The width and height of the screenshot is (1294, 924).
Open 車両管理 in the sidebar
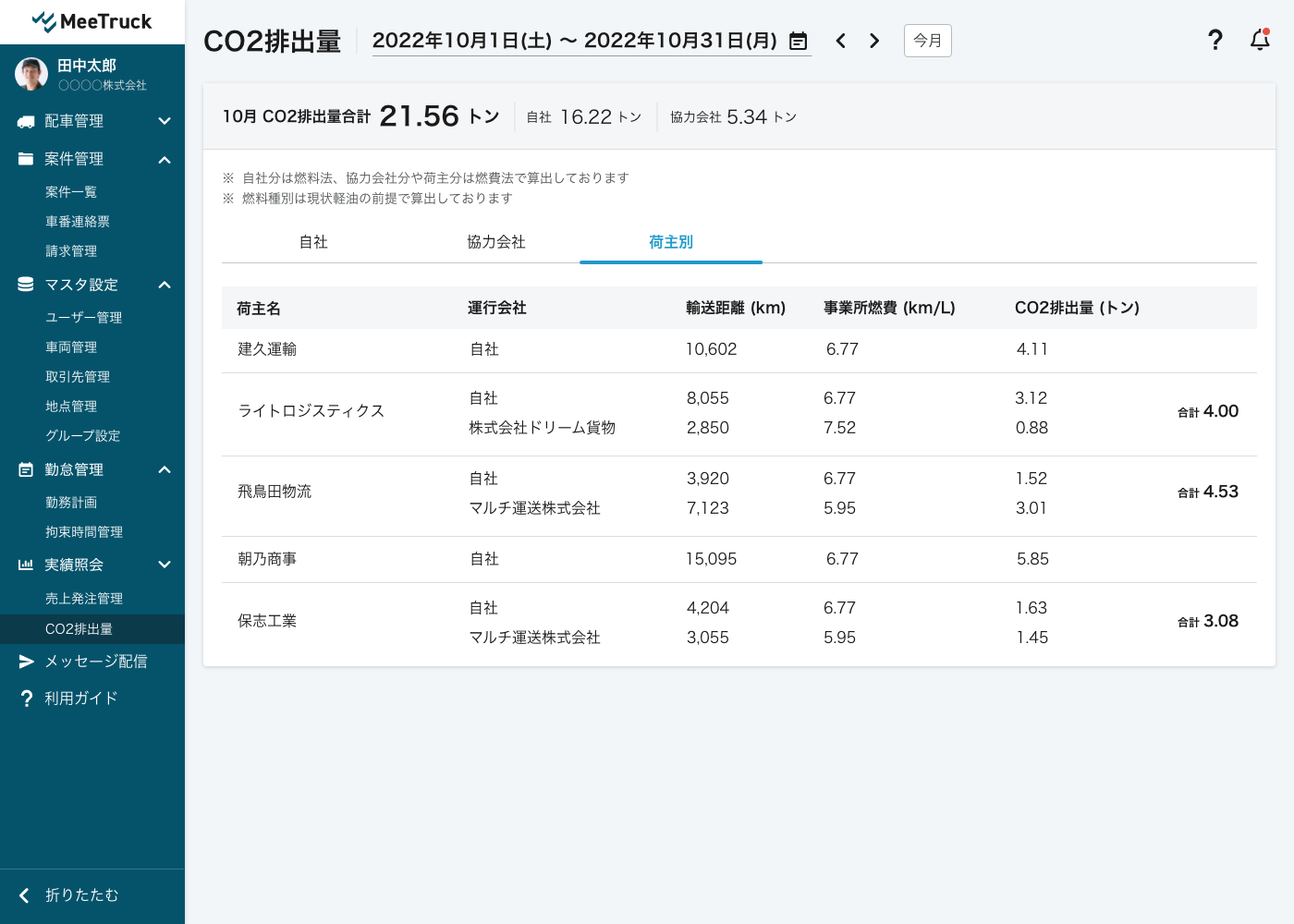(x=71, y=347)
